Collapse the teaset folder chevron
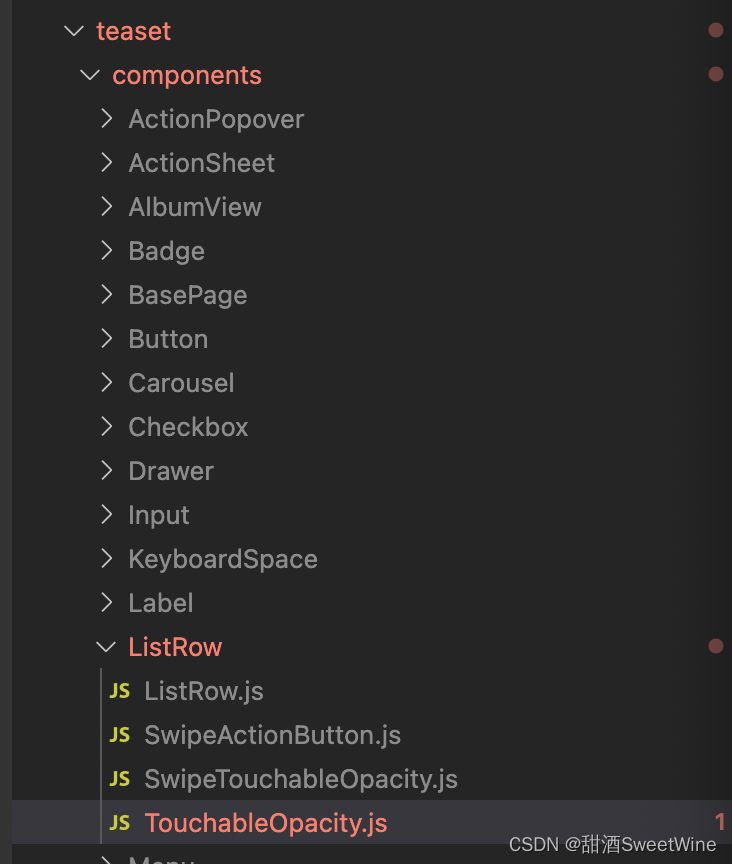The height and width of the screenshot is (864, 732). pos(74,31)
